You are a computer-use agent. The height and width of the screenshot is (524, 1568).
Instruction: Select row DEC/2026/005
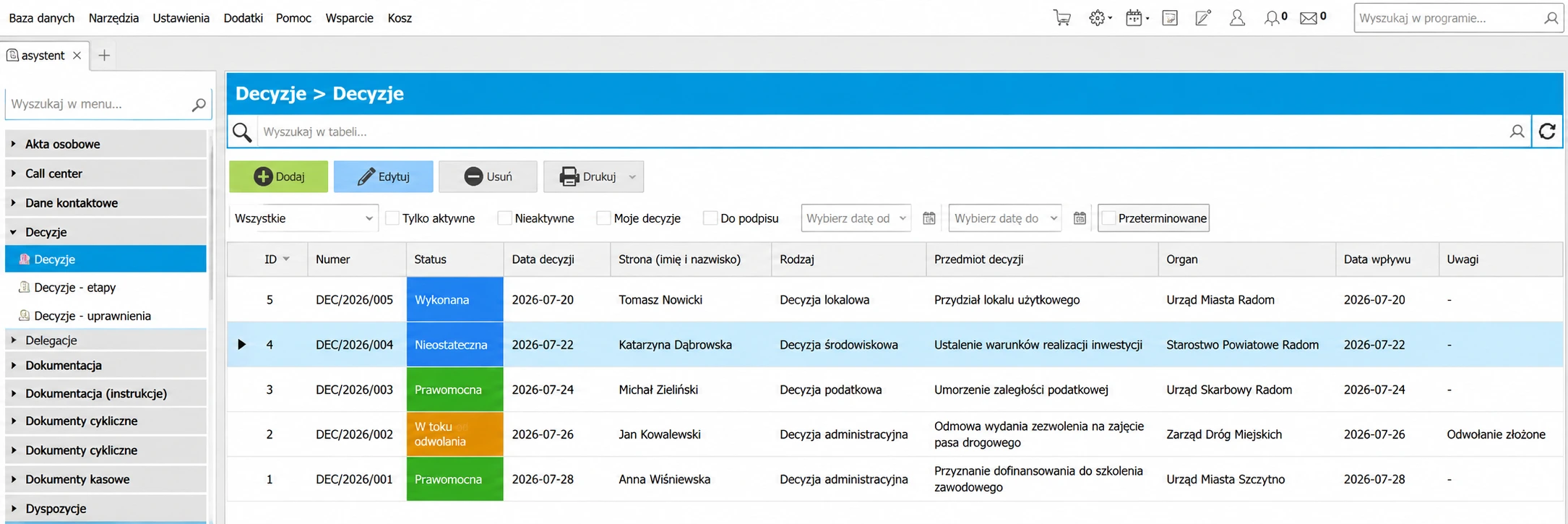coord(895,300)
